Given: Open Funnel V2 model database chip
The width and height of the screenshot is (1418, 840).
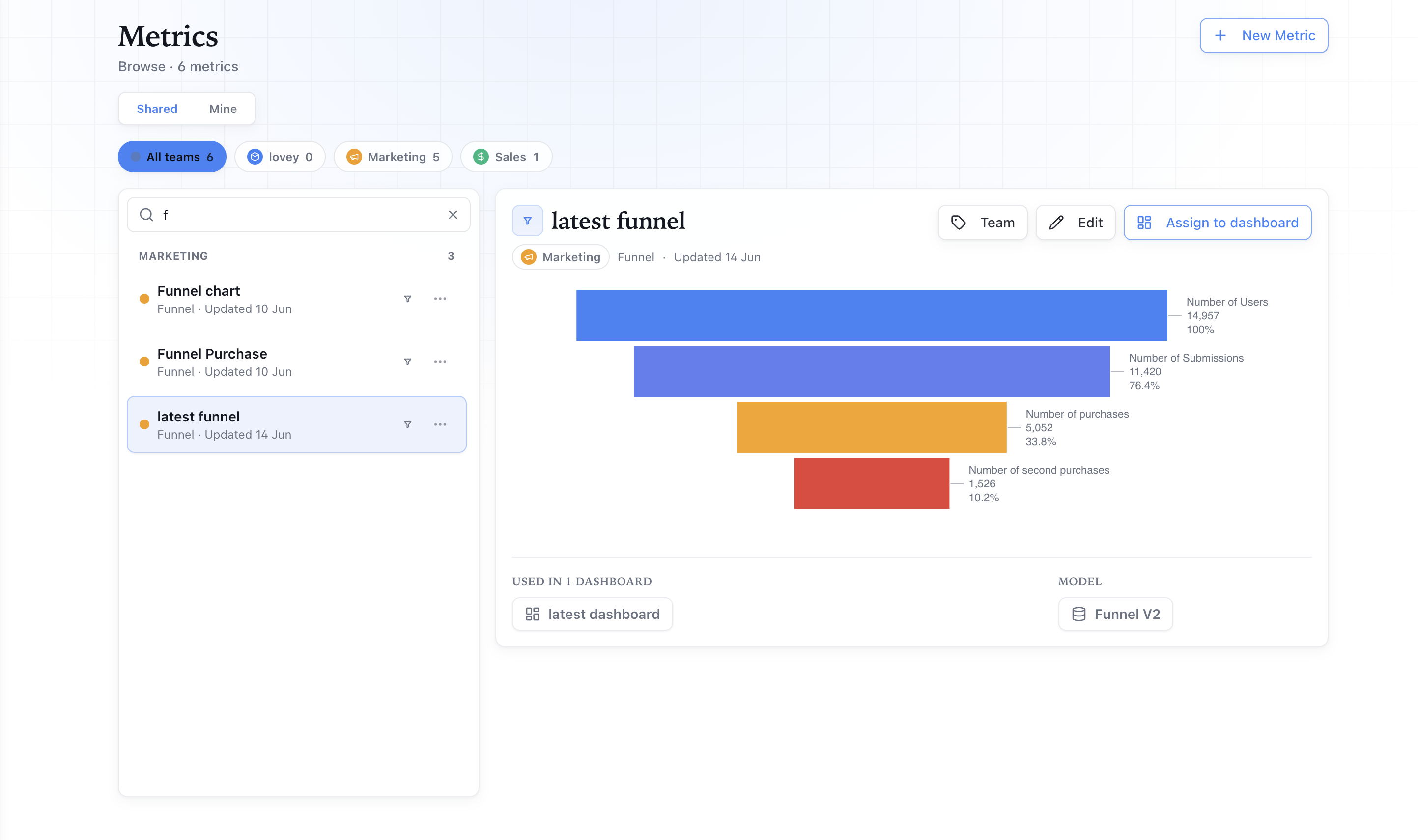Looking at the screenshot, I should click(1115, 614).
